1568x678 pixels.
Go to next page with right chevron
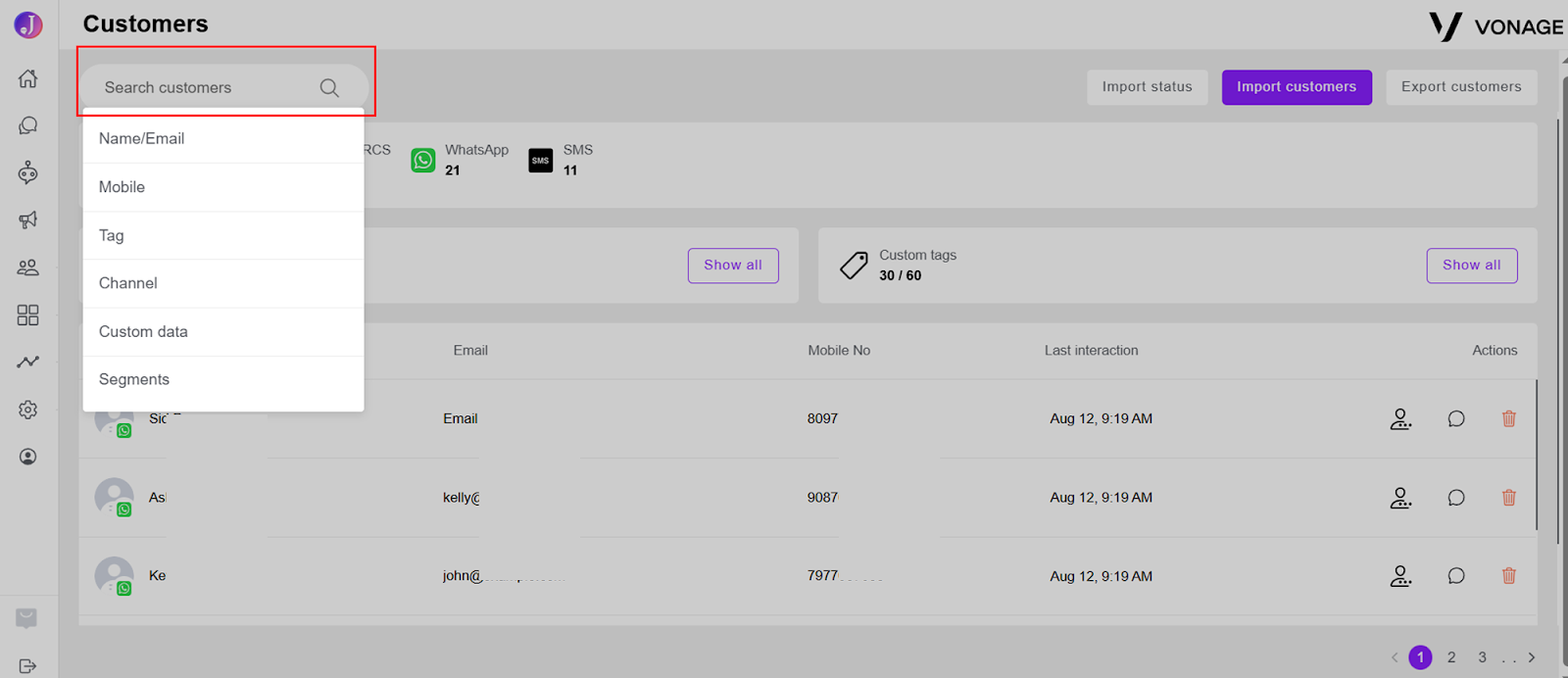point(1532,657)
